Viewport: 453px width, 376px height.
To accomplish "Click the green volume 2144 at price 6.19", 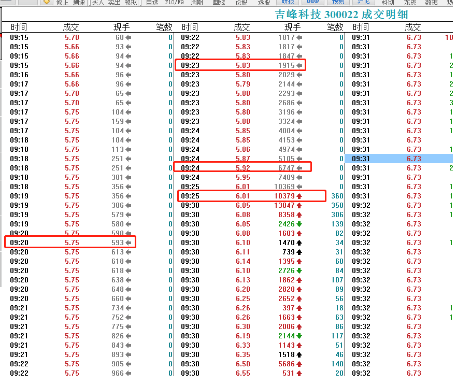I will tap(287, 336).
